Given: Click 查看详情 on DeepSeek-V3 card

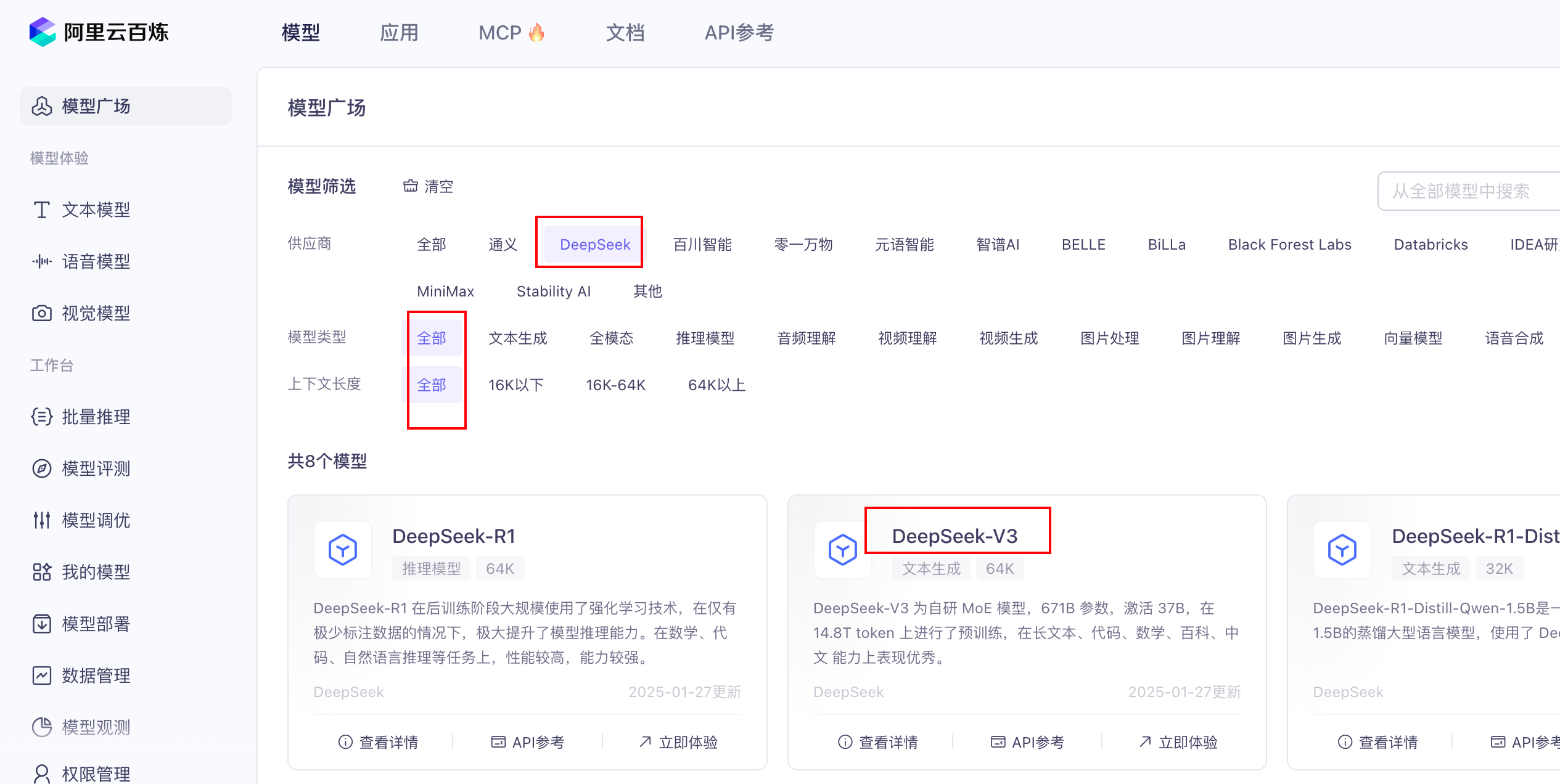Looking at the screenshot, I should click(878, 742).
